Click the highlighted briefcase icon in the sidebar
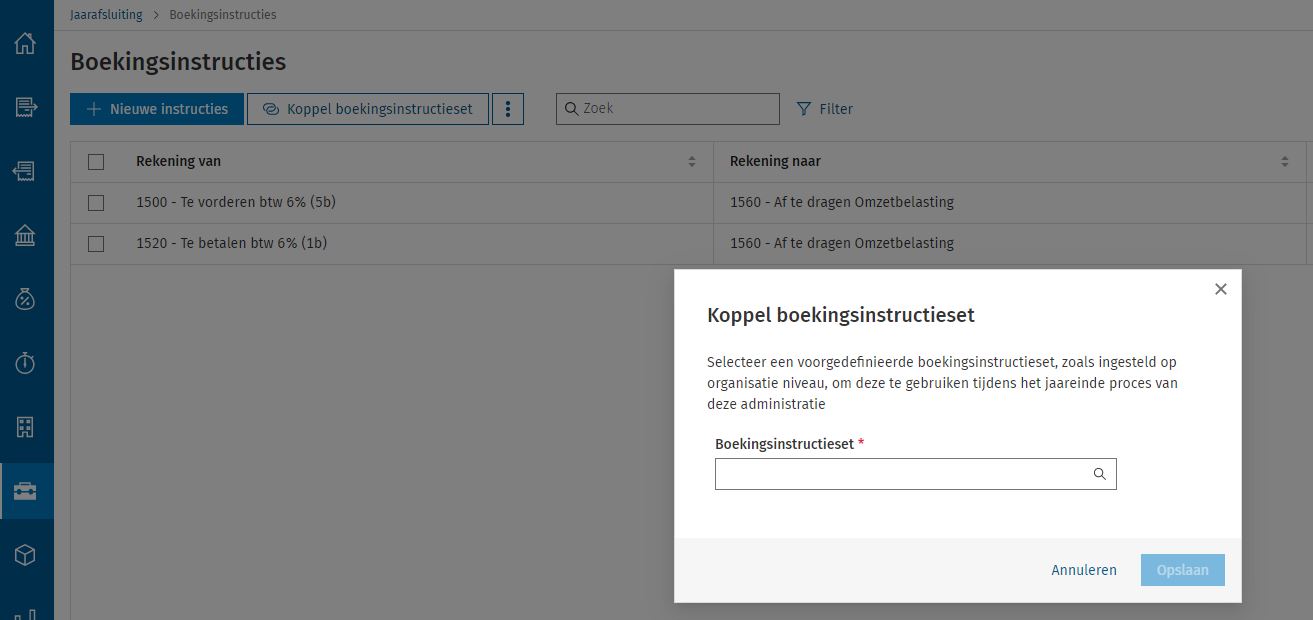The height and width of the screenshot is (620, 1313). (25, 490)
